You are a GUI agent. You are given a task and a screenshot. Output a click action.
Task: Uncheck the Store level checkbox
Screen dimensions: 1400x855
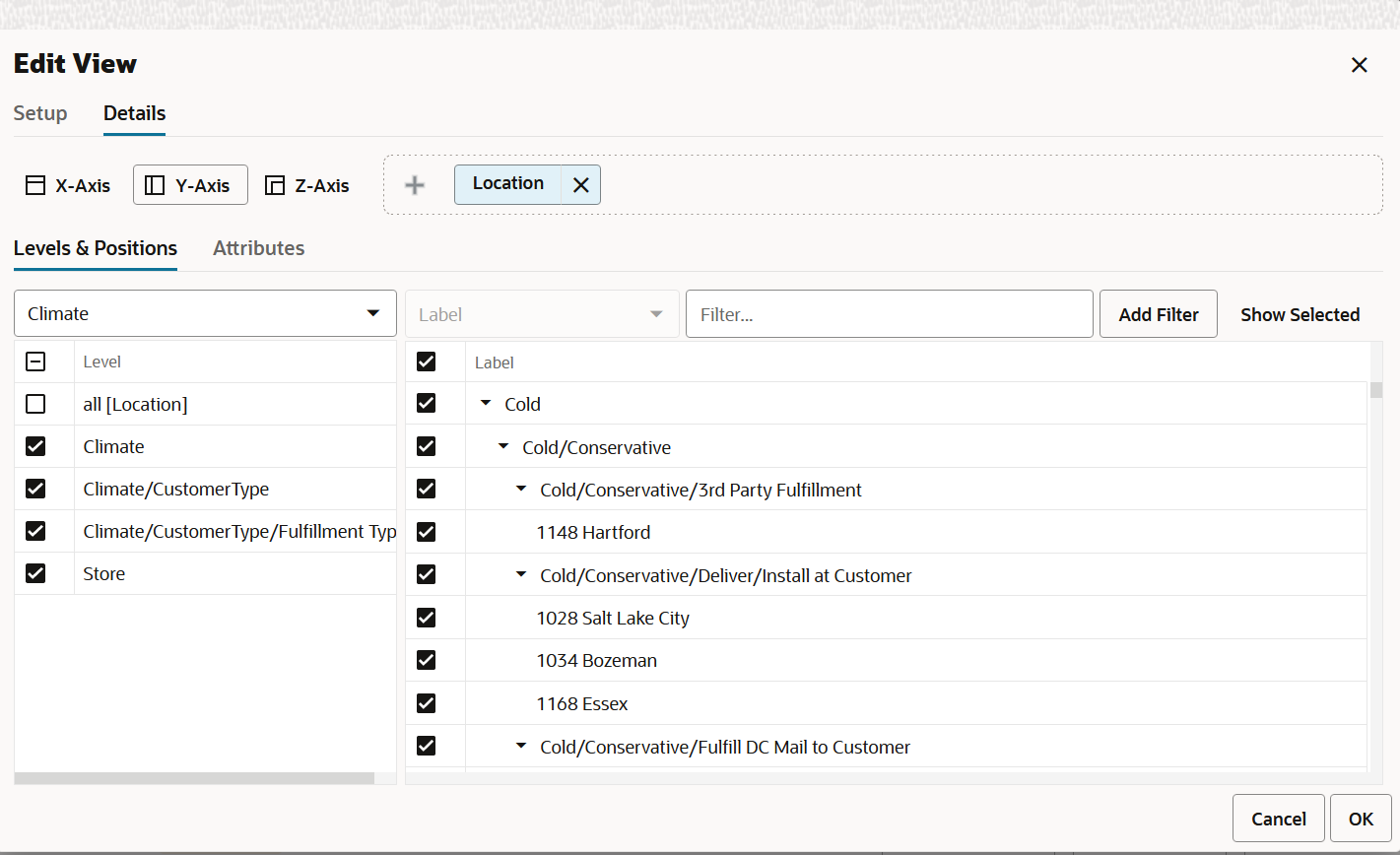pos(35,573)
